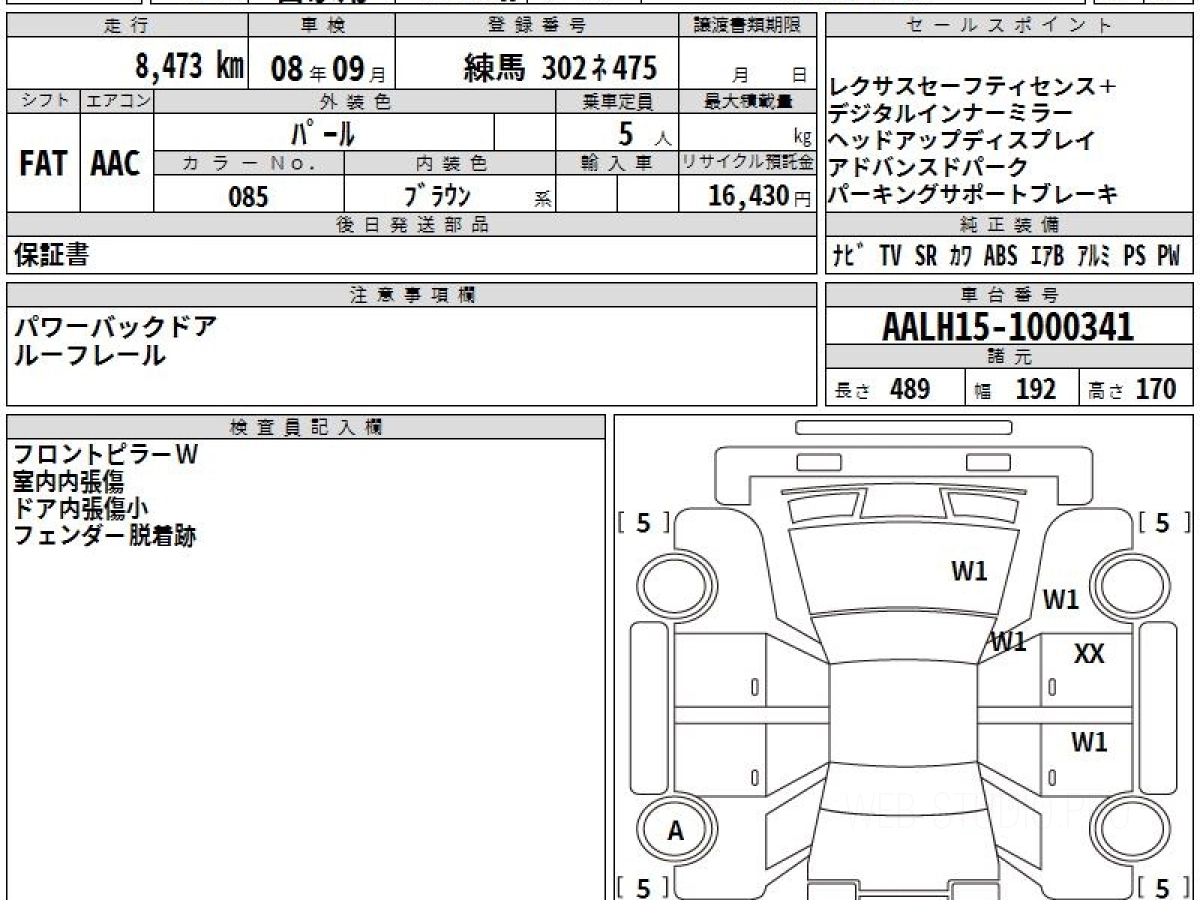Screen dimensions: 1200x900
Task: Click the SR sunroof equipment code
Action: tap(926, 256)
